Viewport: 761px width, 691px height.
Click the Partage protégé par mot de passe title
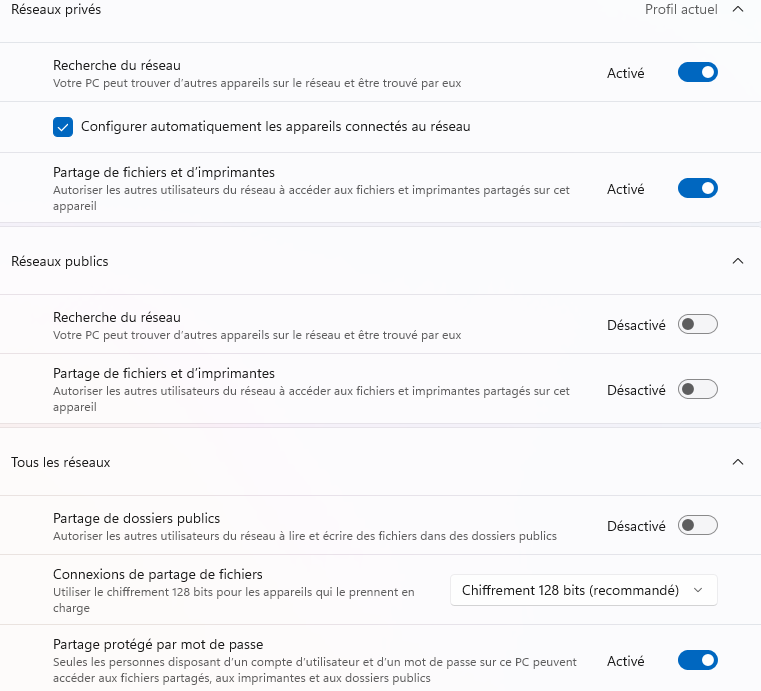click(x=158, y=644)
